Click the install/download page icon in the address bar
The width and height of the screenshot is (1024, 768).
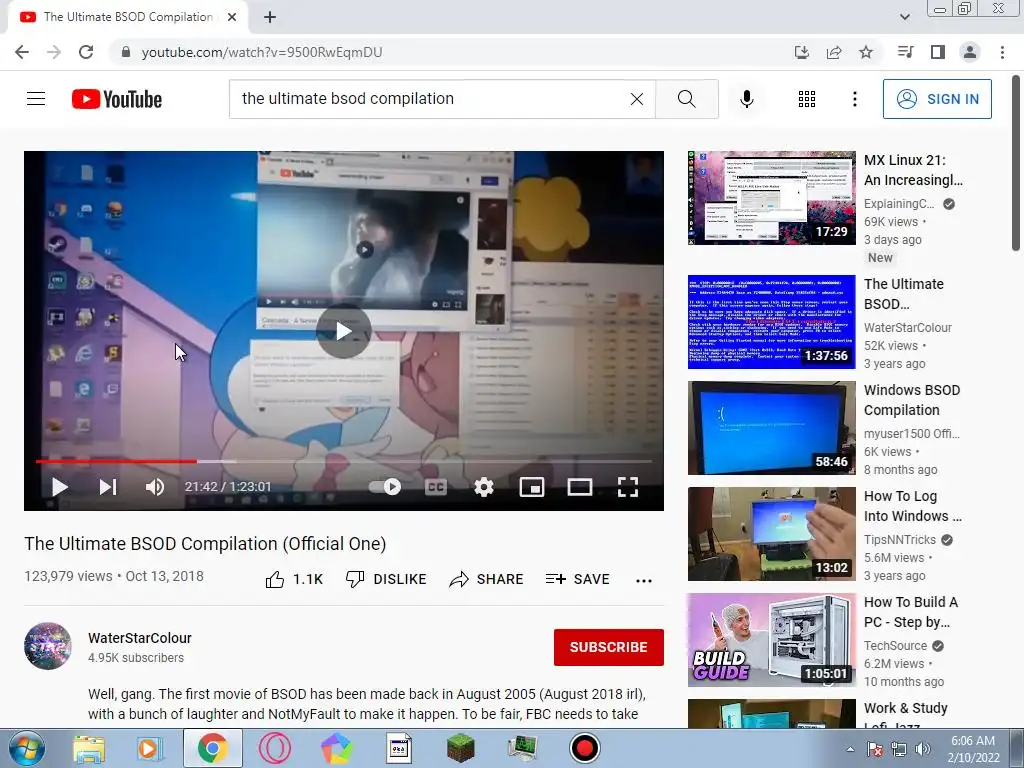[801, 52]
